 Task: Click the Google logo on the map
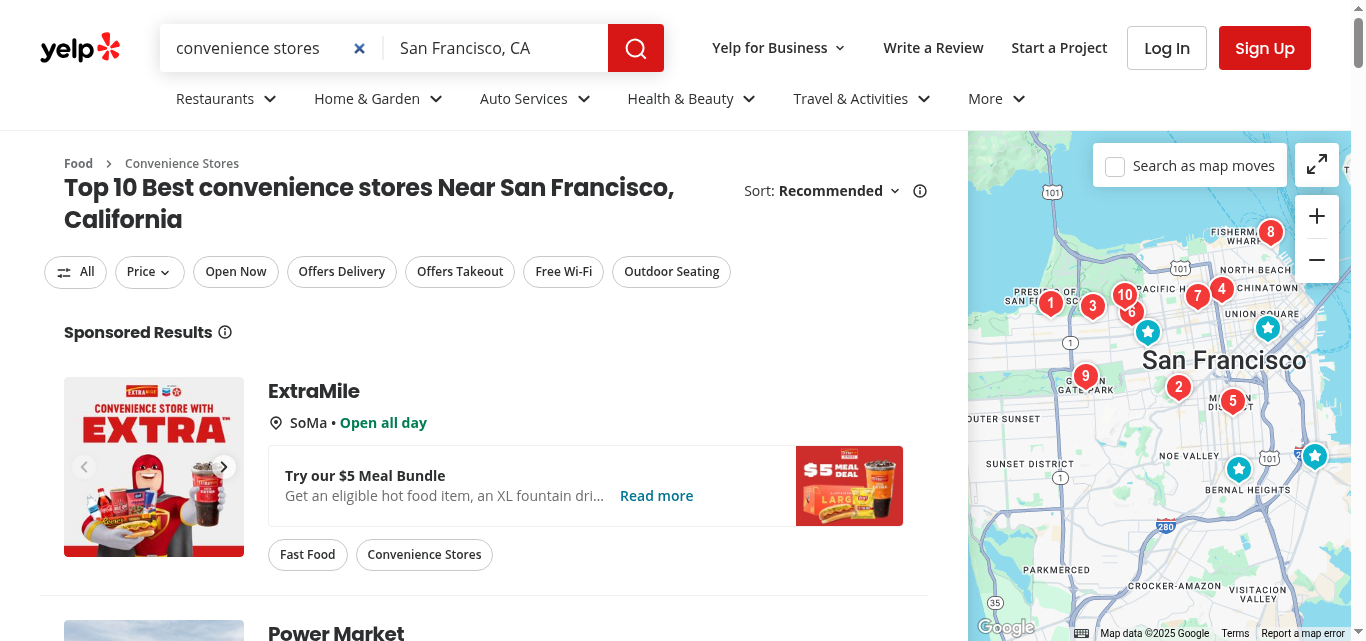click(1005, 628)
